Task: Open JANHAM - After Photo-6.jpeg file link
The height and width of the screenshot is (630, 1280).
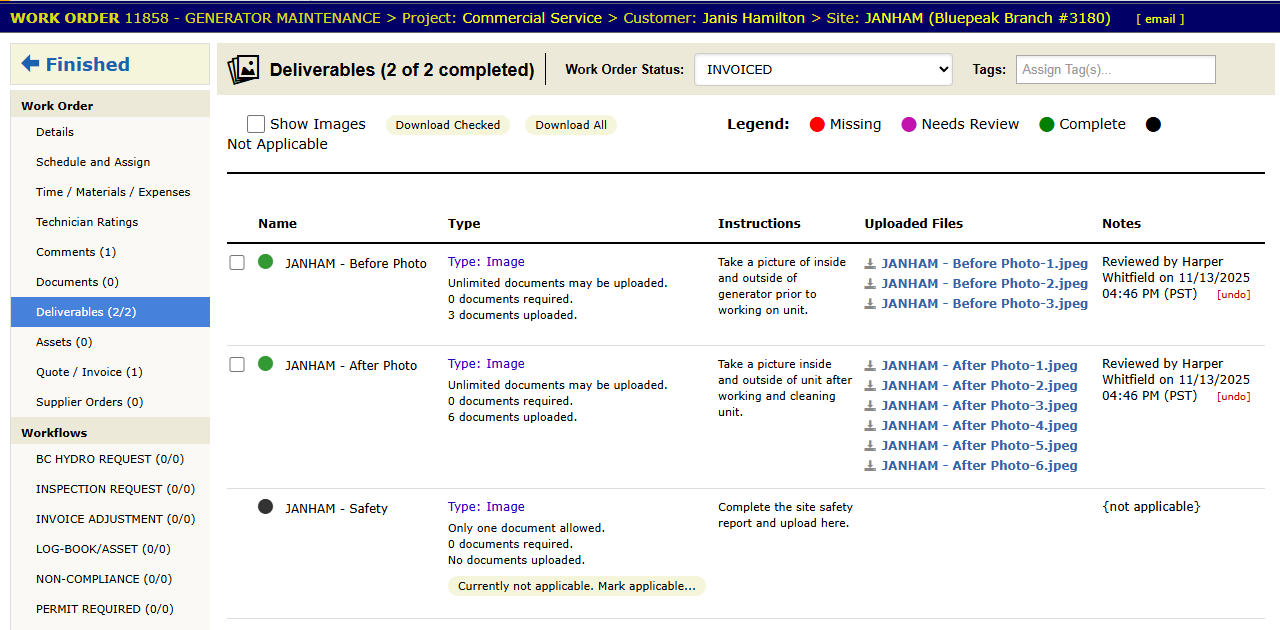Action: 980,466
